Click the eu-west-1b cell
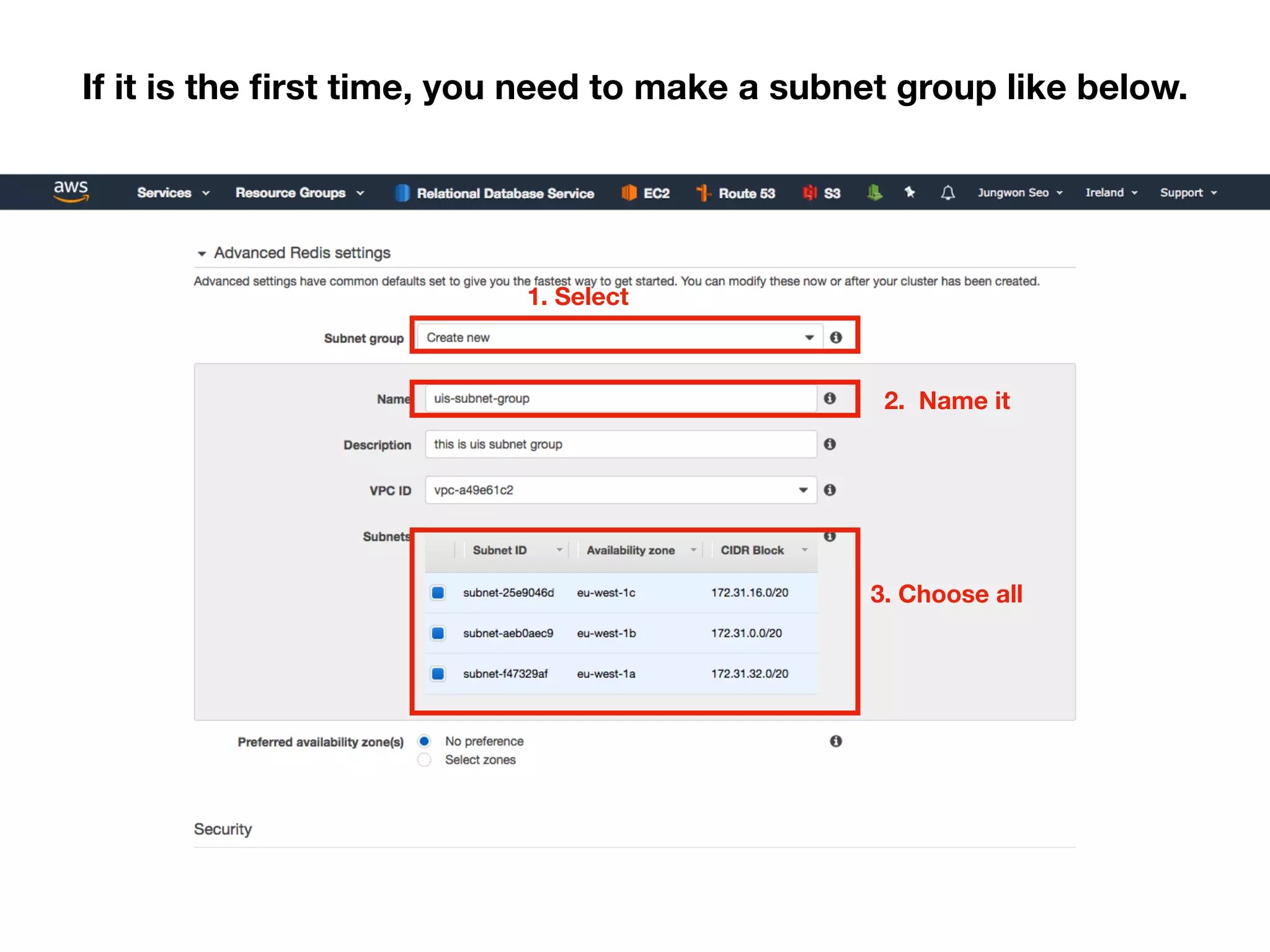 pos(606,633)
